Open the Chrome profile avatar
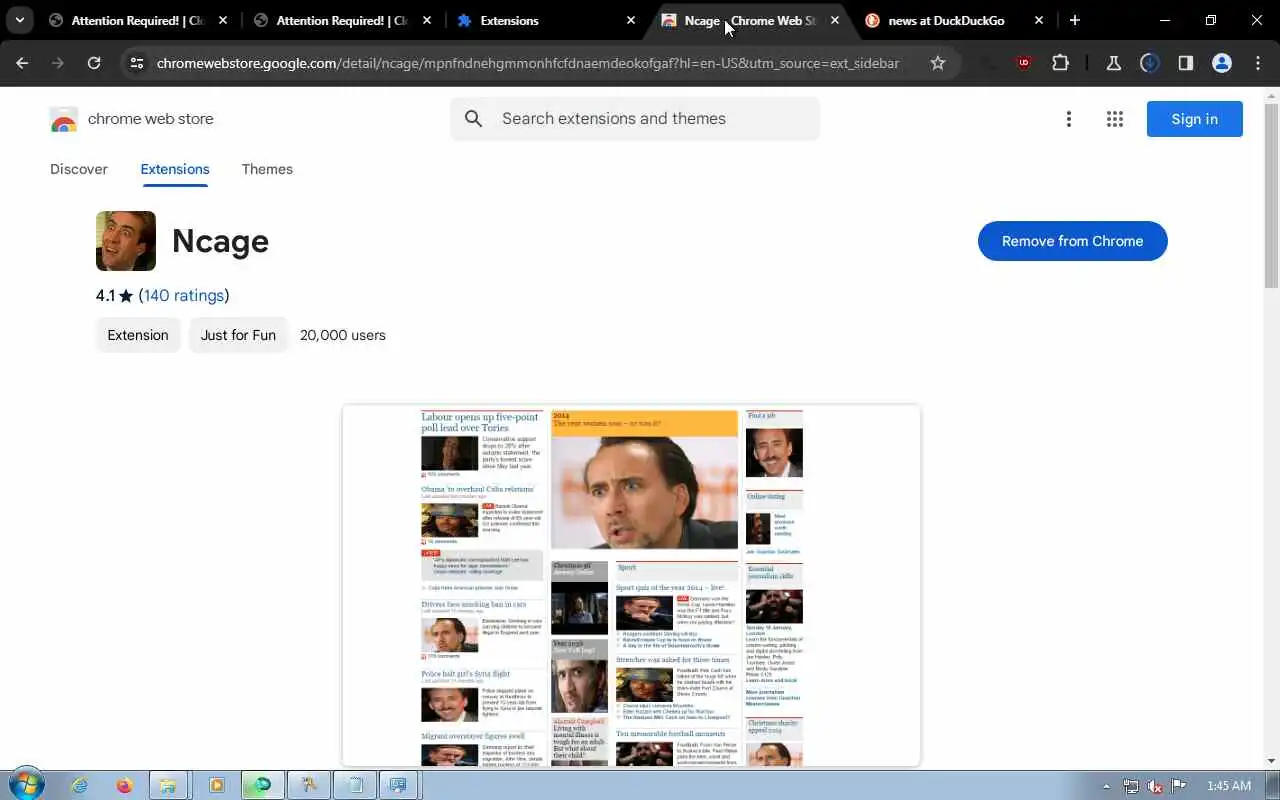This screenshot has height=800, width=1280. tap(1221, 63)
